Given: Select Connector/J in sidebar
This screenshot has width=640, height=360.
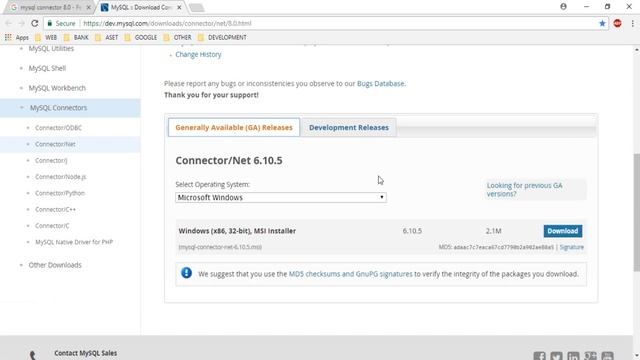Looking at the screenshot, I should click(x=51, y=160).
